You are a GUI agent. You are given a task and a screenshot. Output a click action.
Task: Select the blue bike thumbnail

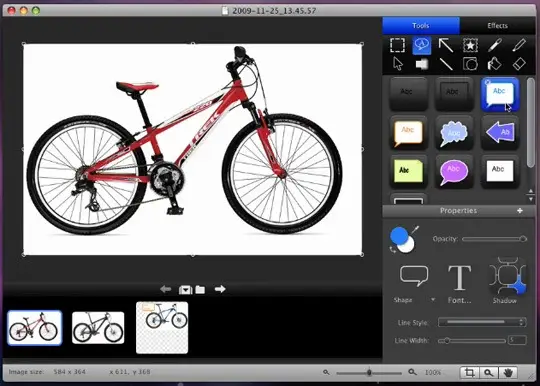pos(162,327)
